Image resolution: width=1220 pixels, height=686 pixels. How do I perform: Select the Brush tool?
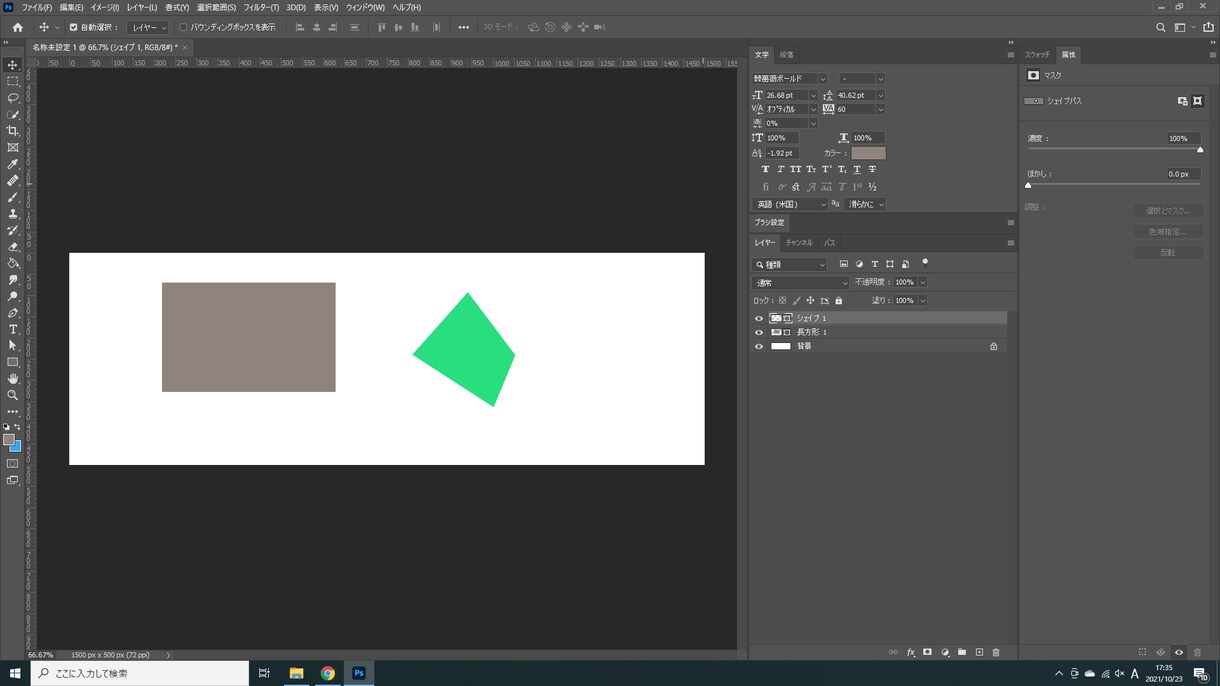[13, 197]
